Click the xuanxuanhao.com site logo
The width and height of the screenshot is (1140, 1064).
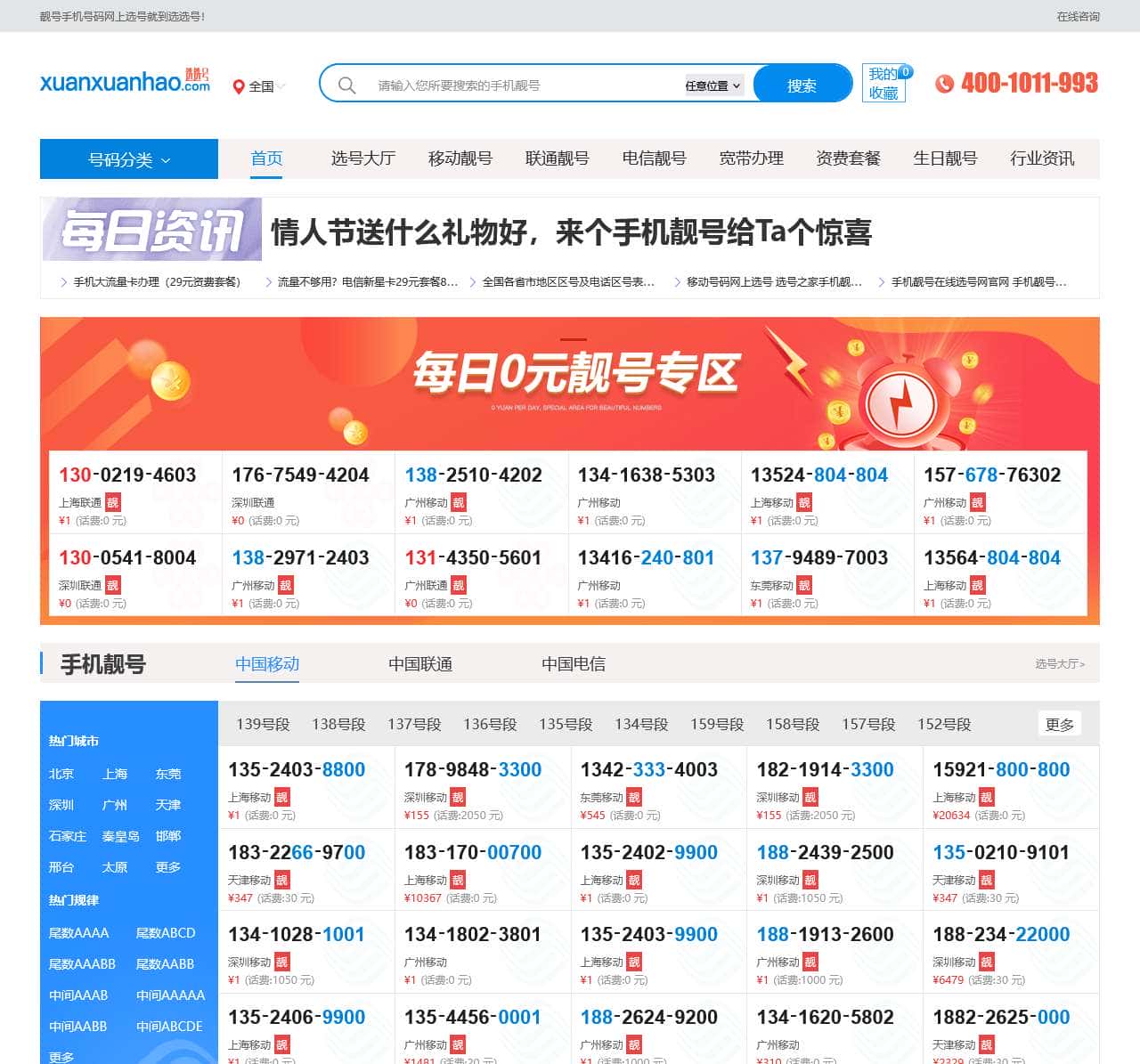[125, 81]
